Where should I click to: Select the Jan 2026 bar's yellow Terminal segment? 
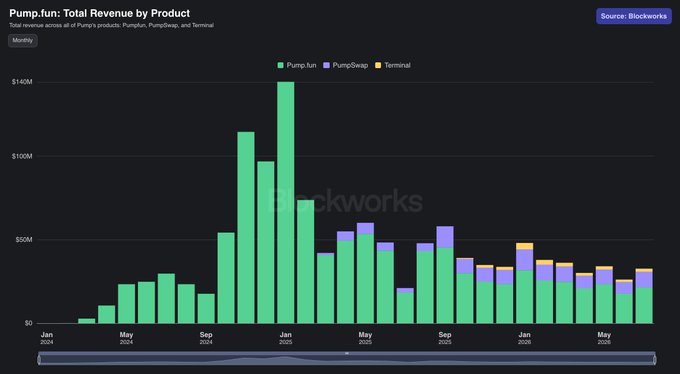(x=525, y=246)
